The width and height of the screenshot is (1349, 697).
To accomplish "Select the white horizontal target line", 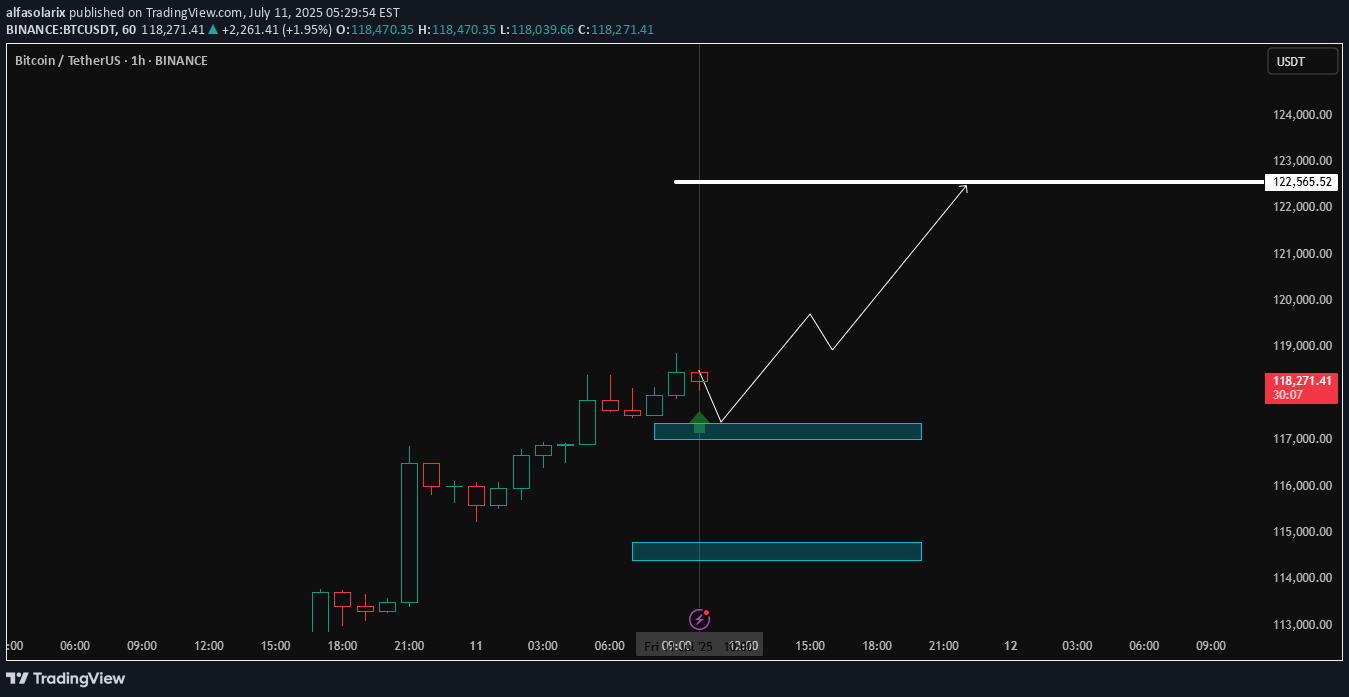I will click(x=970, y=182).
